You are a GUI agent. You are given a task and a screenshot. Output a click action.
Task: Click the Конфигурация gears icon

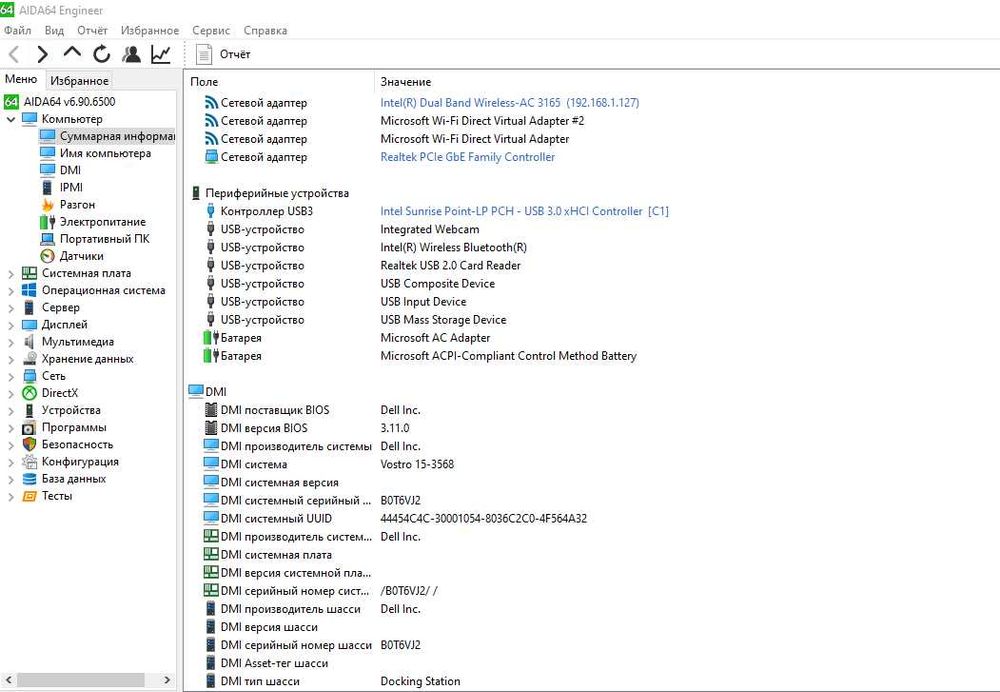point(29,462)
